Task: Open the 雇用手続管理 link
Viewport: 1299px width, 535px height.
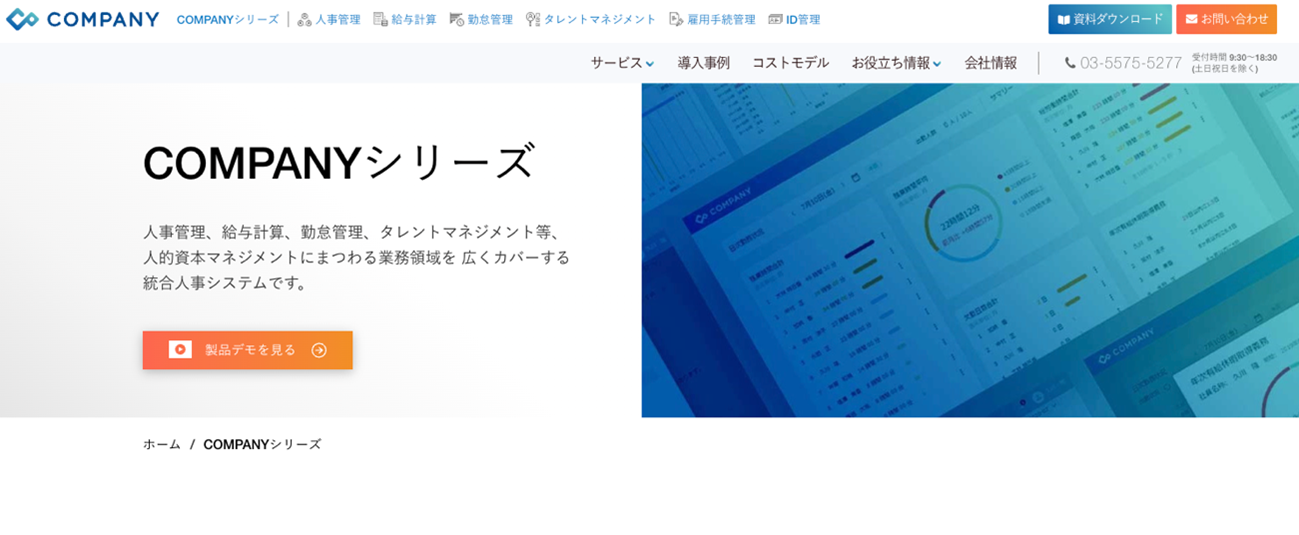Action: click(721, 19)
